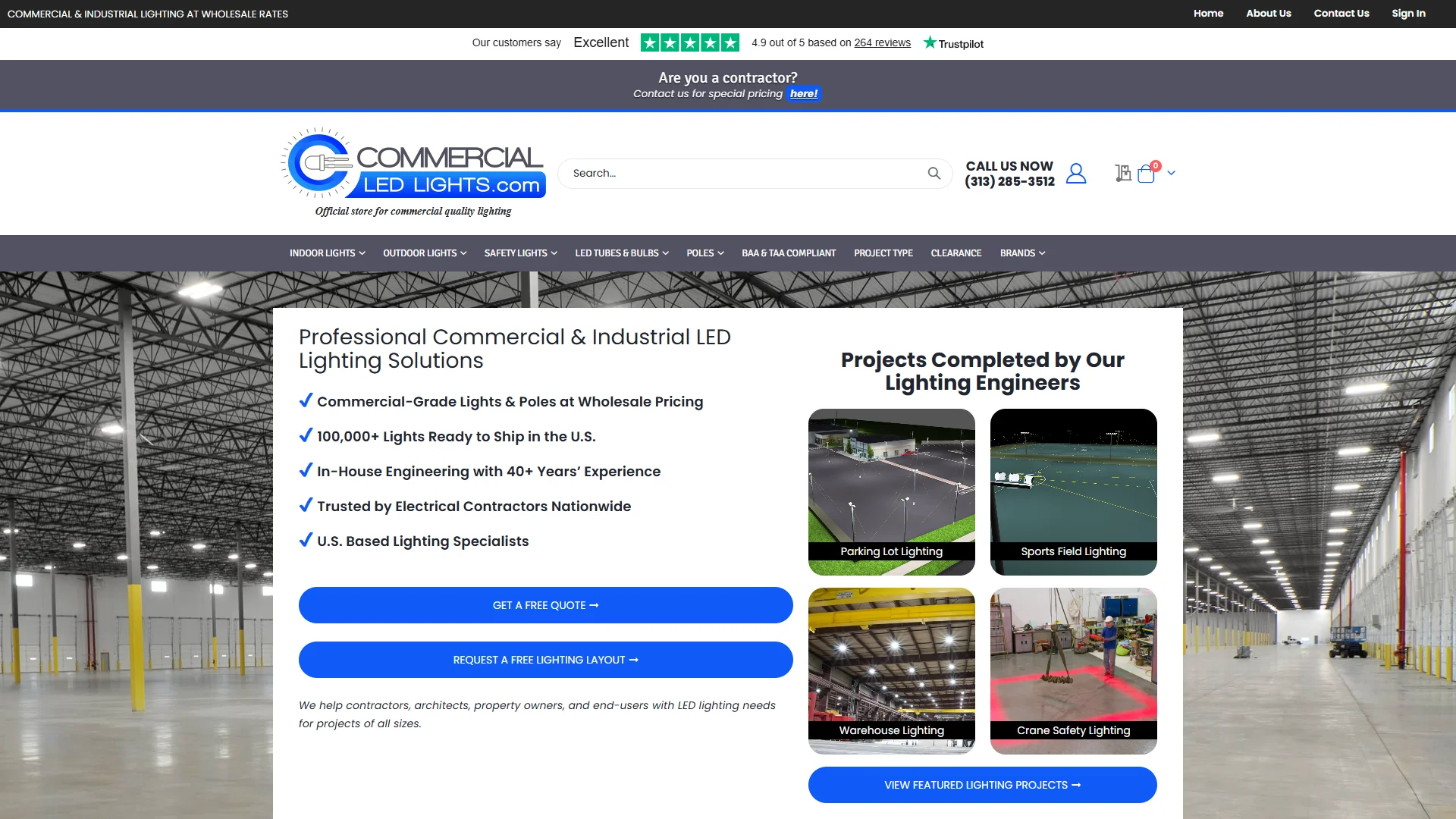Click 'U.S. Based Lighting Specialists' text
The height and width of the screenshot is (819, 1456).
(x=422, y=541)
